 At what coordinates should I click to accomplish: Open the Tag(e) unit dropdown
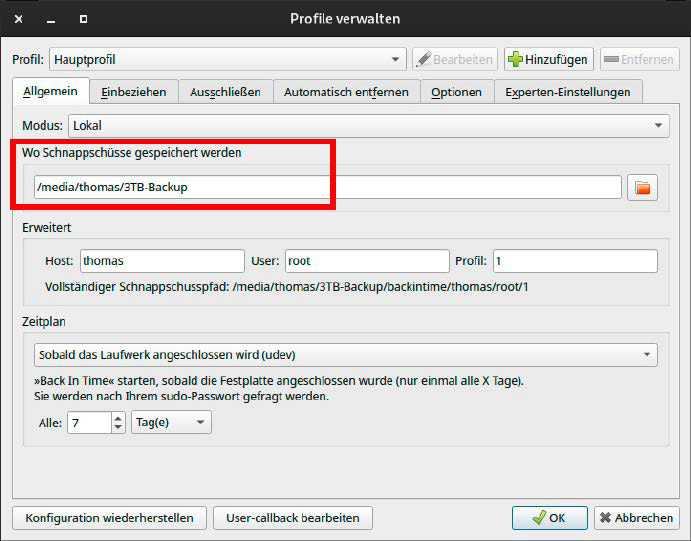tap(171, 423)
